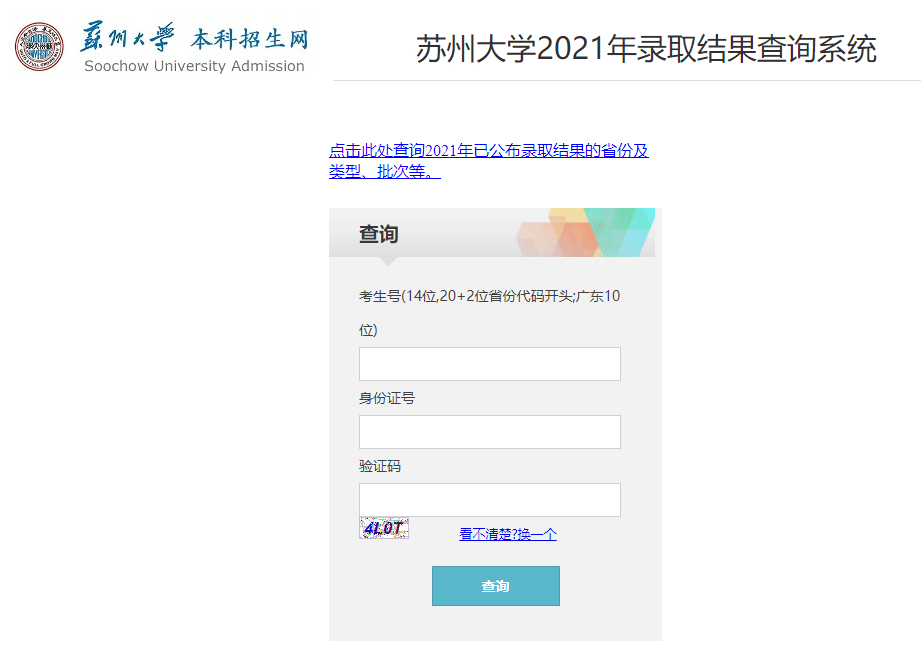The image size is (921, 658).
Task: Click the 考生号 field label text
Action: 489,296
